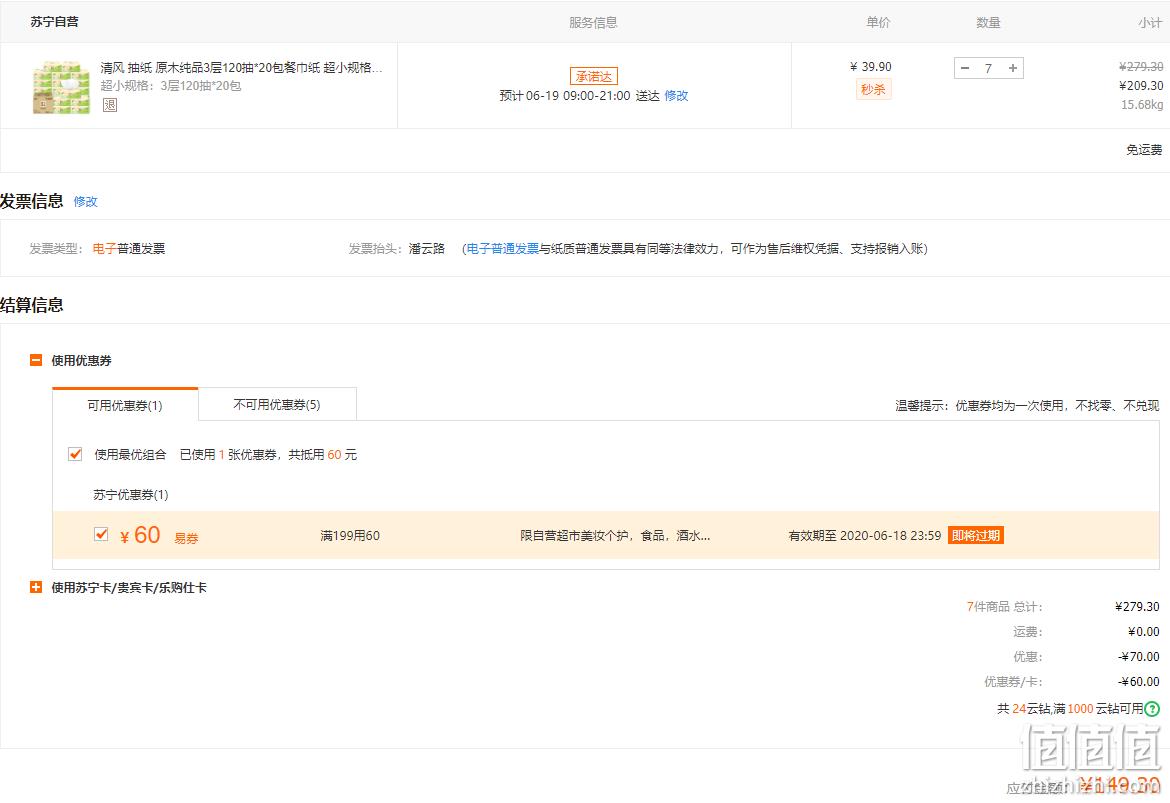Viewport: 1170px width, 803px height.
Task: Click the ¥209.30 subtotal price
Action: coord(1141,86)
